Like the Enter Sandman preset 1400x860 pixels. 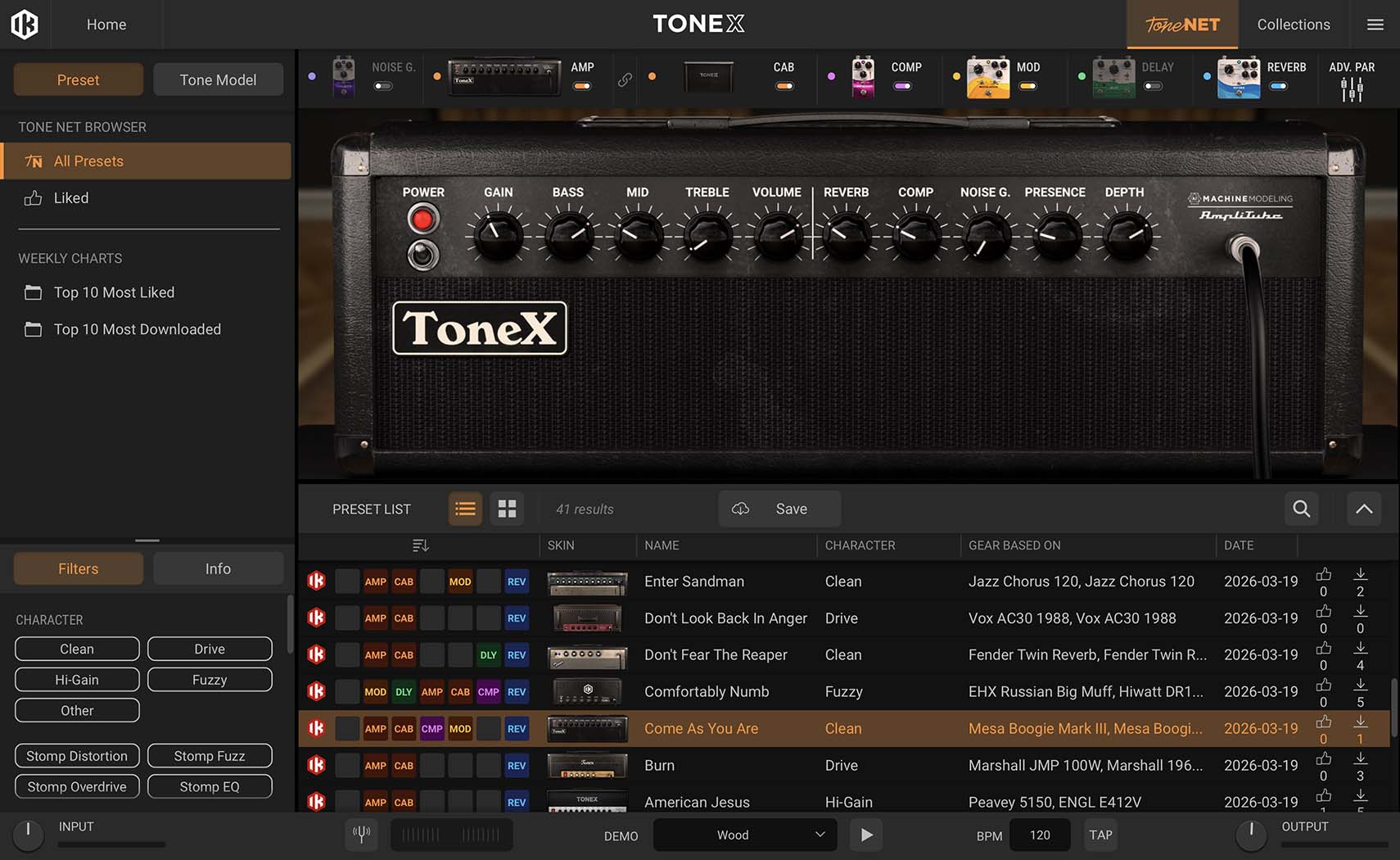[1323, 575]
